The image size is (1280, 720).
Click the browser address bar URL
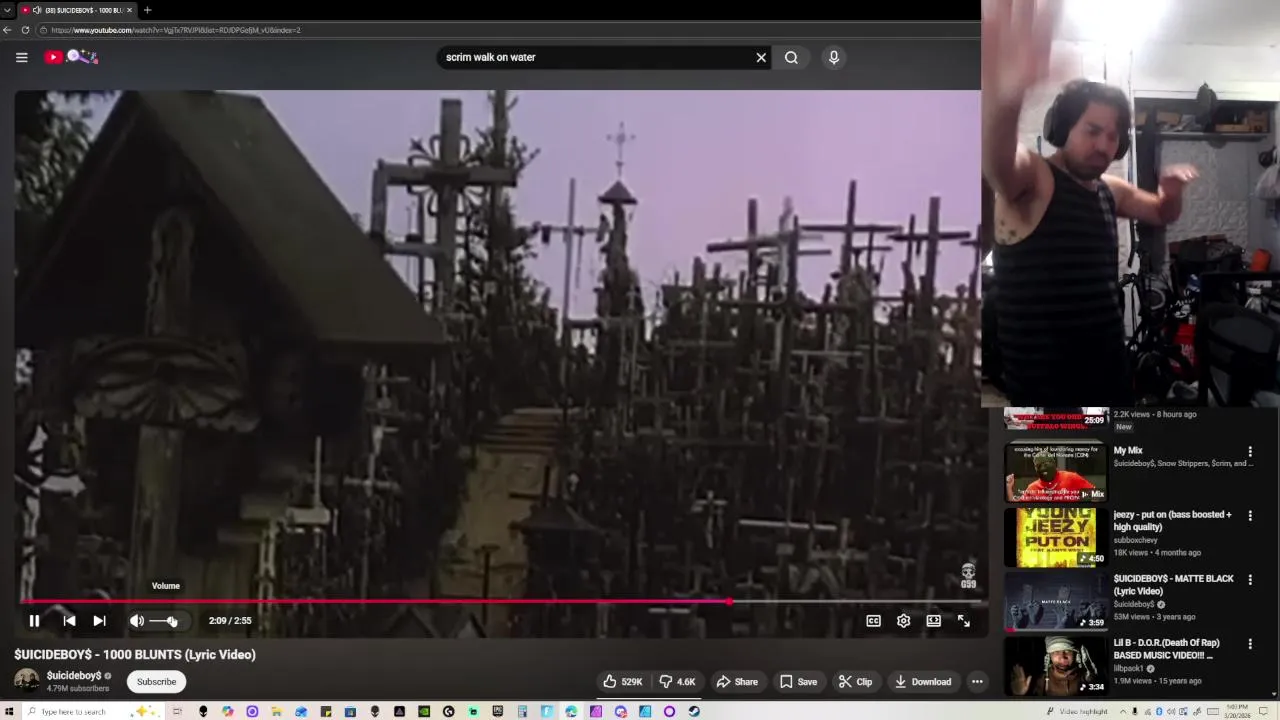tap(175, 30)
